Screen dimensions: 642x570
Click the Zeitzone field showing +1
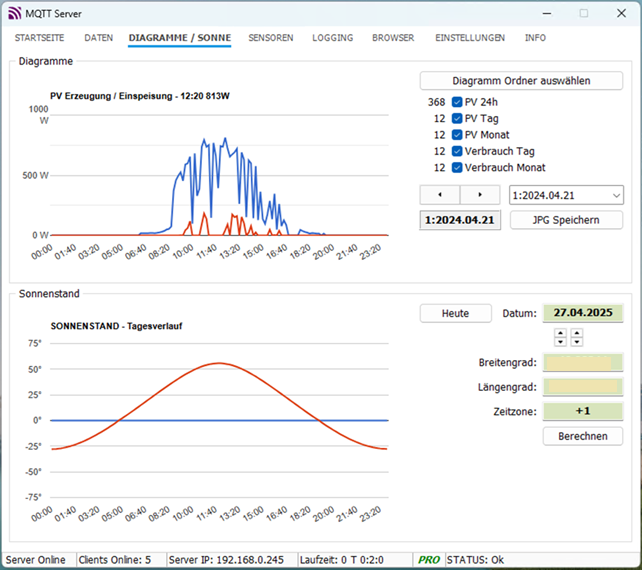coord(583,411)
